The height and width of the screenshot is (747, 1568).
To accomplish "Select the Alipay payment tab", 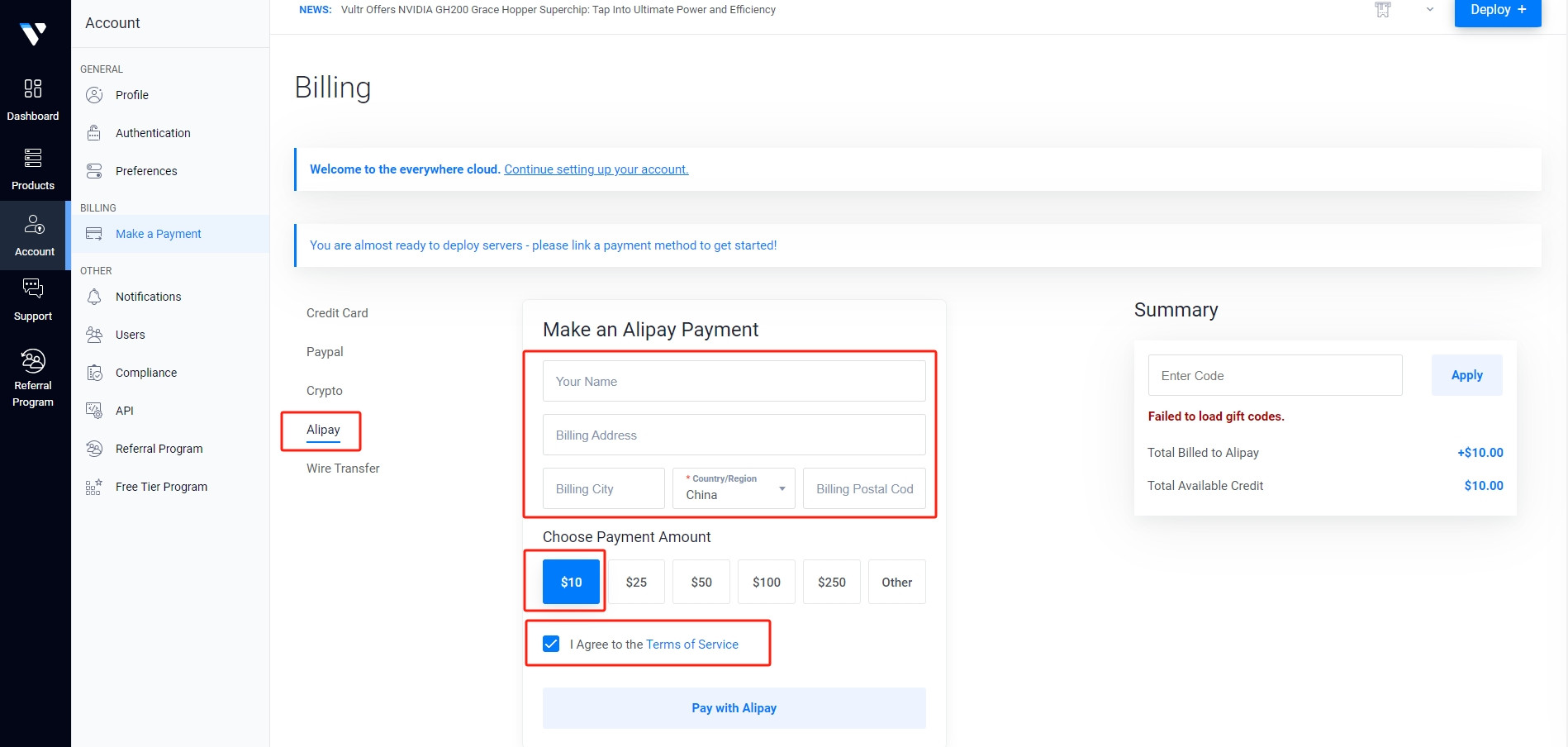I will 323,430.
